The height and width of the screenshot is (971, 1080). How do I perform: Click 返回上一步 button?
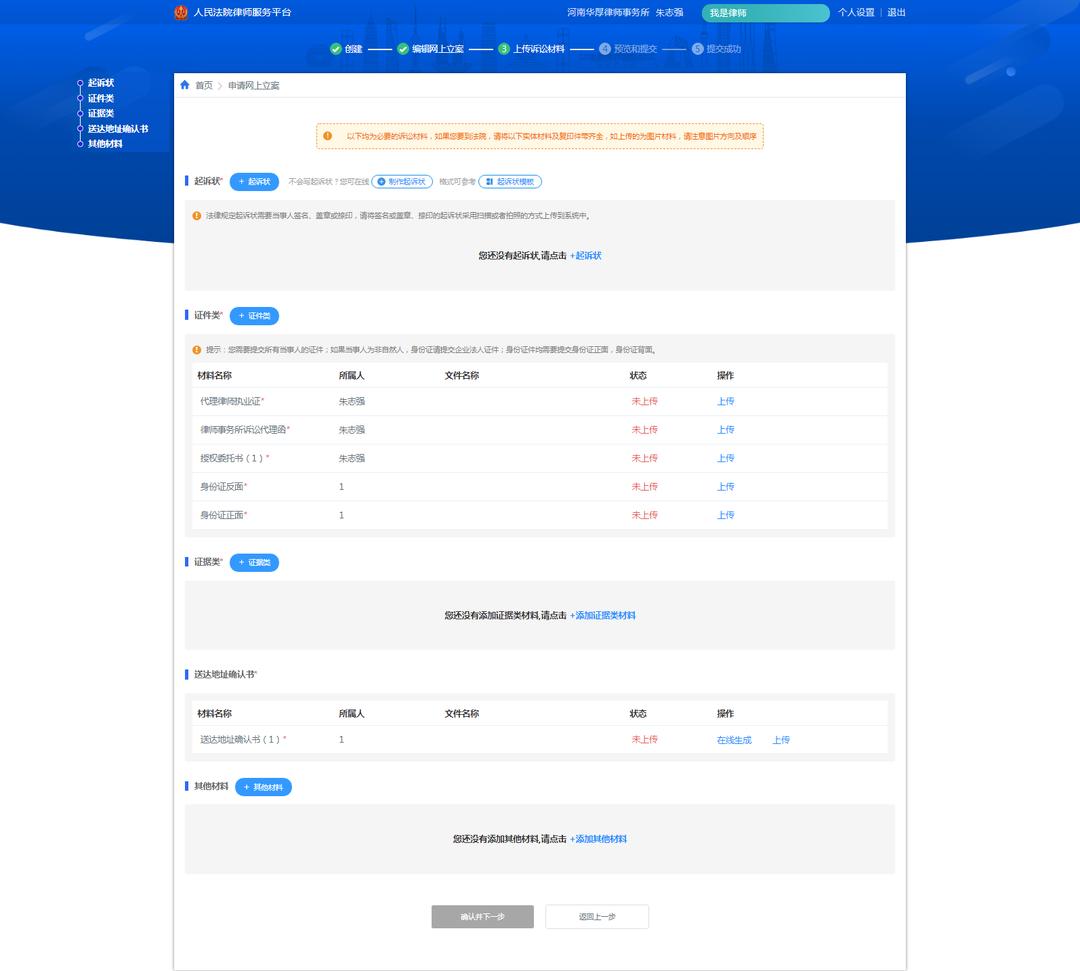pyautogui.click(x=597, y=917)
